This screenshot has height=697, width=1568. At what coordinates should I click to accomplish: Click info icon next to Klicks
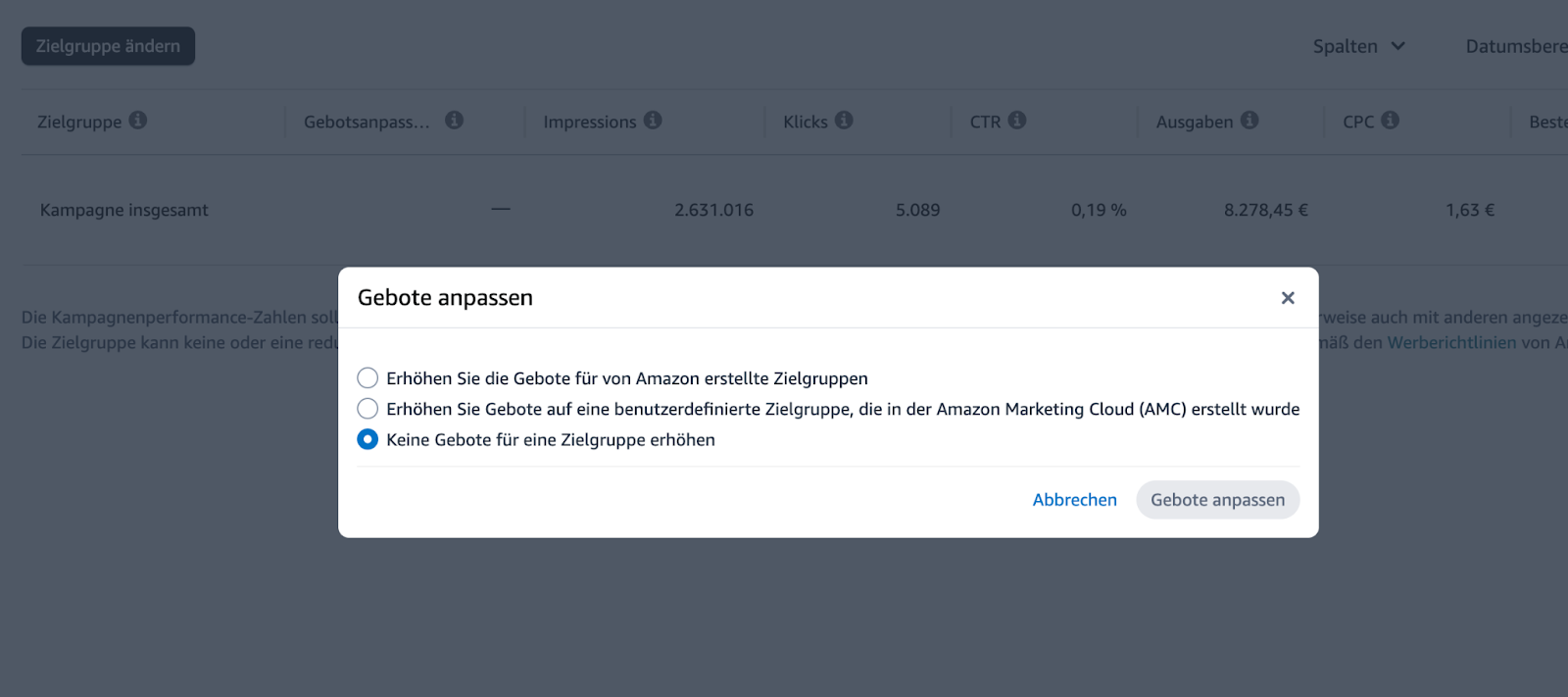[844, 121]
